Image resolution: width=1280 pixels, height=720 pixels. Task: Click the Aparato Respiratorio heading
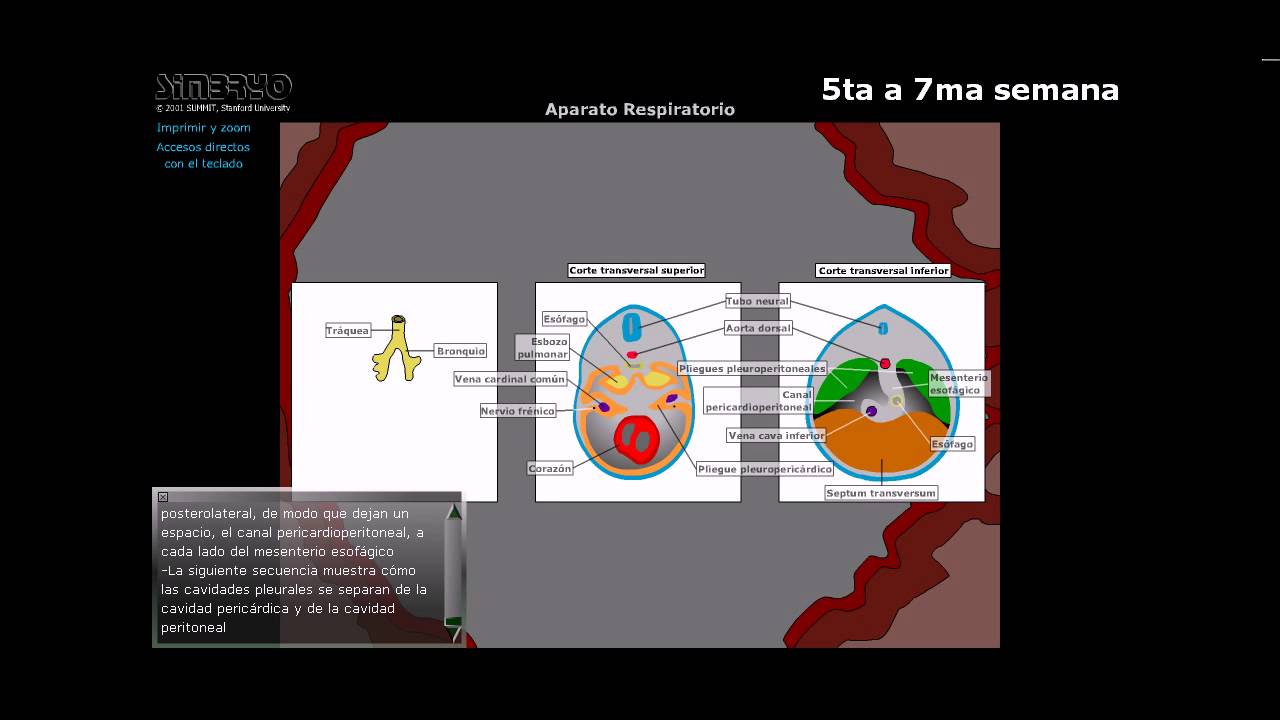click(640, 110)
